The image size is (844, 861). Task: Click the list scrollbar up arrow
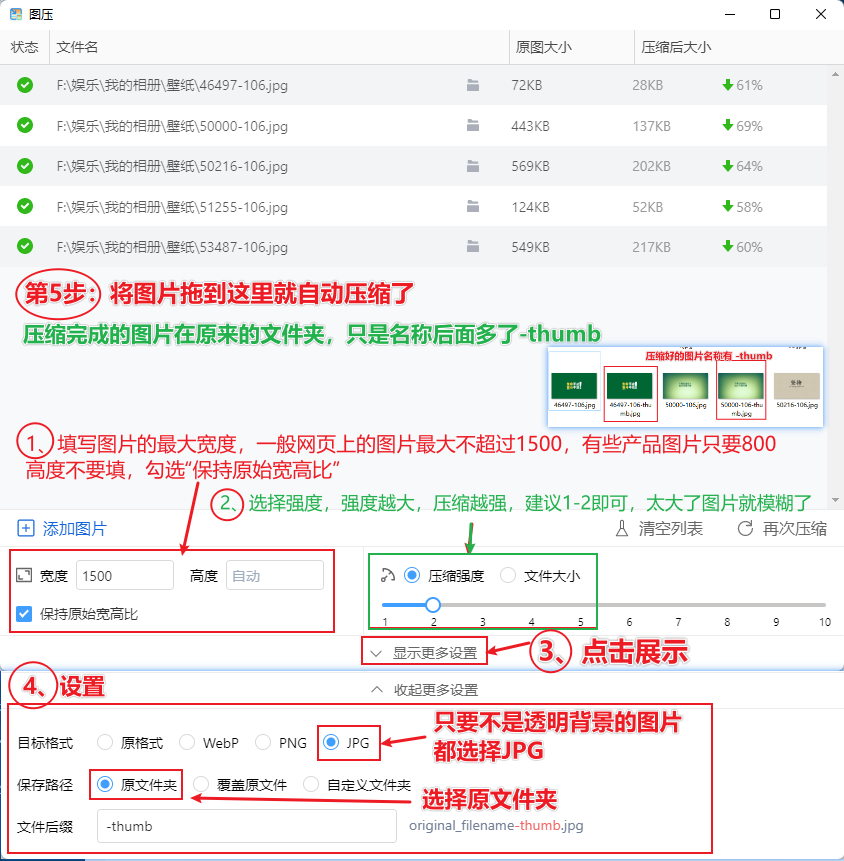[x=835, y=74]
